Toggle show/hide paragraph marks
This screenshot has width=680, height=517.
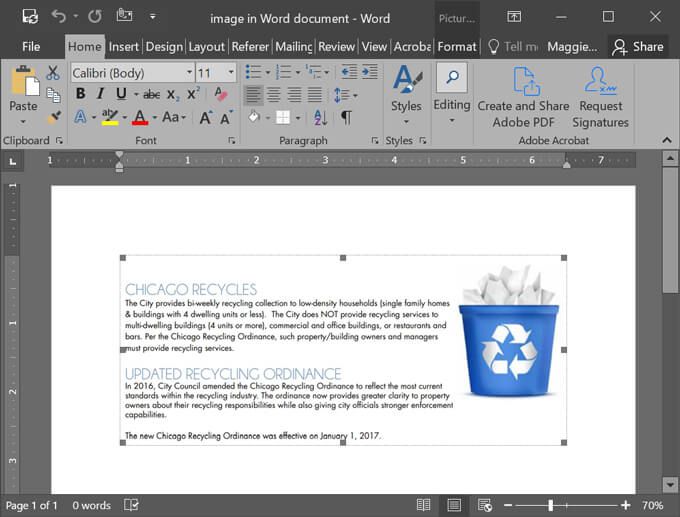[x=346, y=117]
